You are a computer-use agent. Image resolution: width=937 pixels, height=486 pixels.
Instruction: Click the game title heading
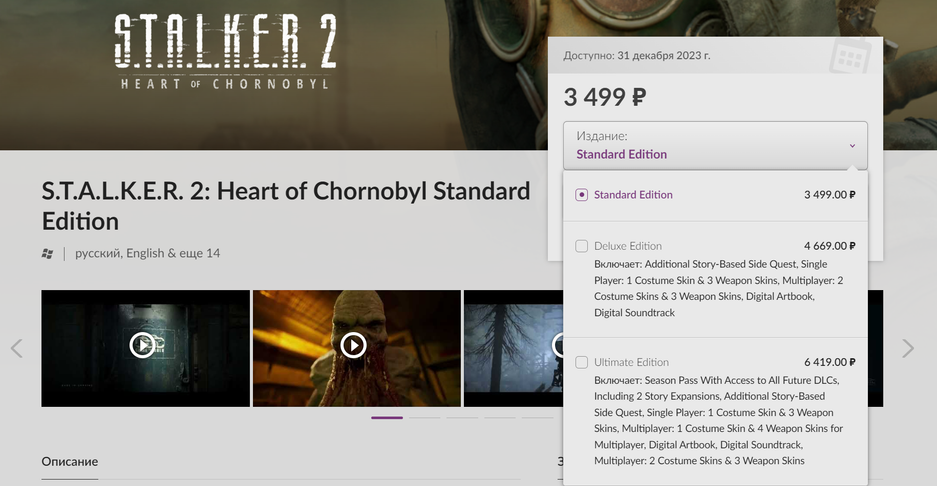(x=285, y=205)
